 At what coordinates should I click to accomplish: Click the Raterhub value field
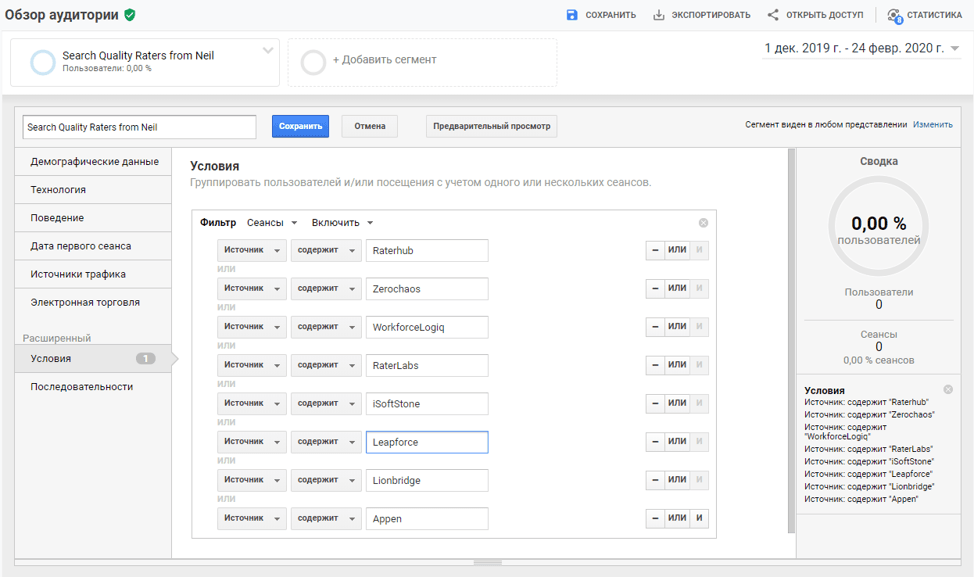427,250
